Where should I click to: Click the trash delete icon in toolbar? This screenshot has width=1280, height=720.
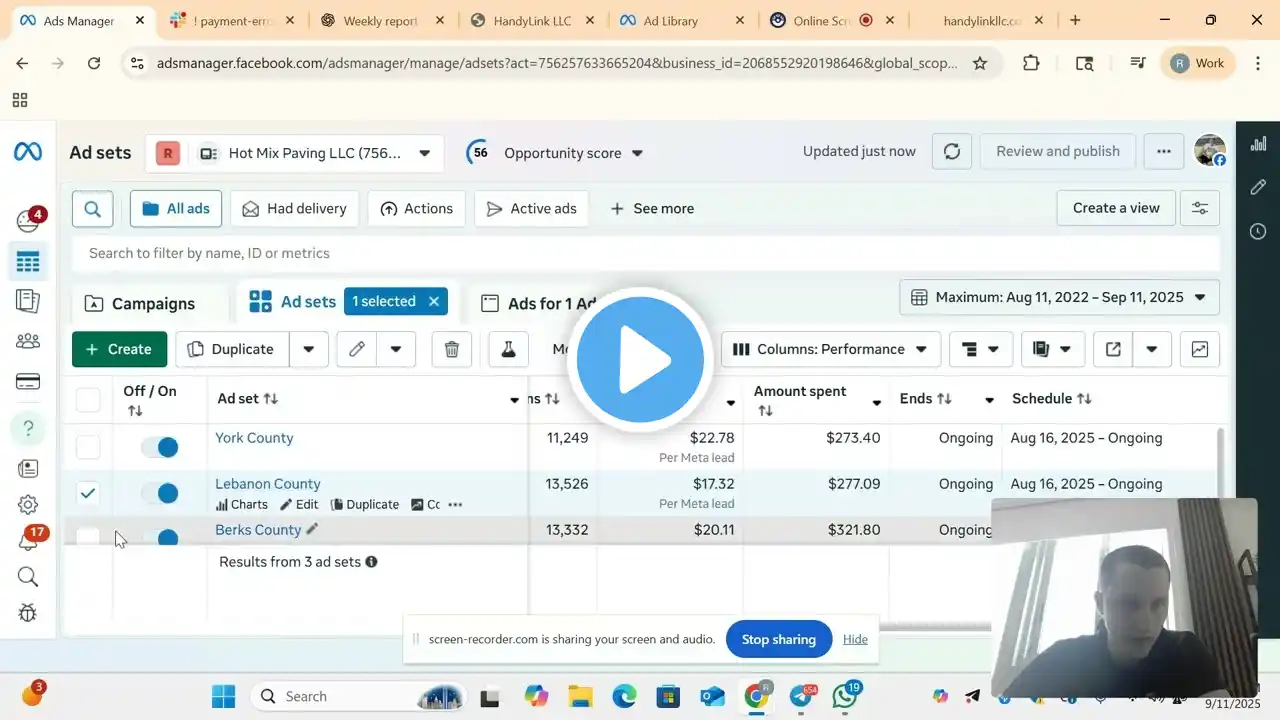452,349
